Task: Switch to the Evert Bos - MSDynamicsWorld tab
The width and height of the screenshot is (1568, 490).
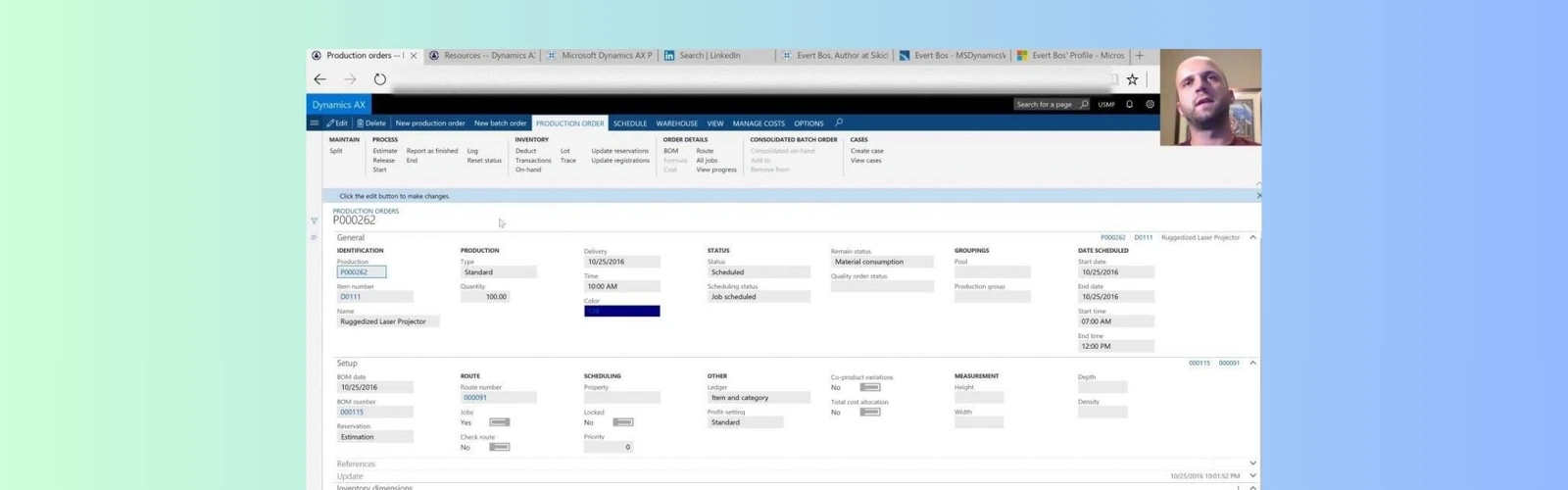Action: [x=952, y=56]
